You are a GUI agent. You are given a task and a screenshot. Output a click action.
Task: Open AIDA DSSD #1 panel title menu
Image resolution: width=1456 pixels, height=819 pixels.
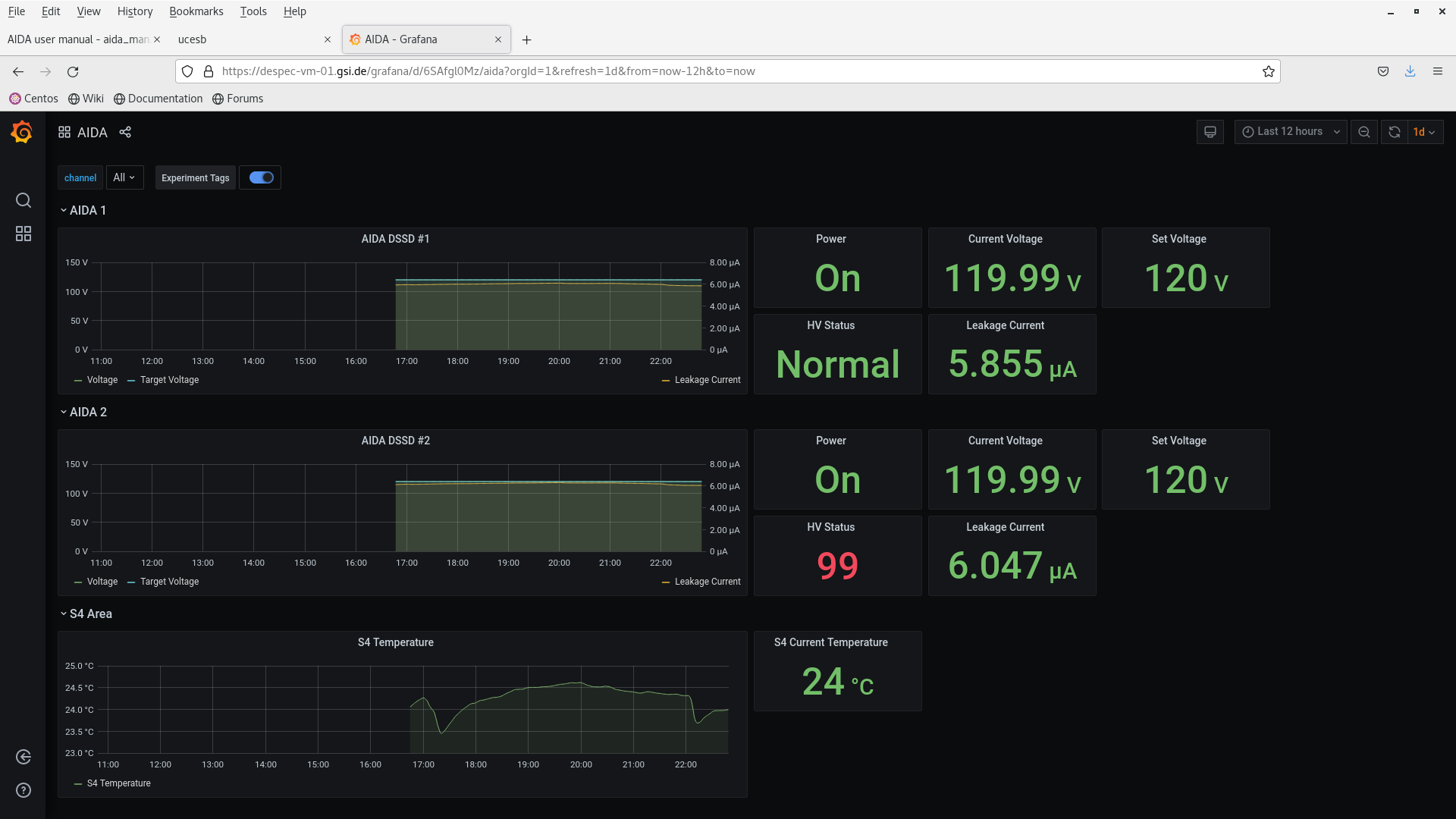pyautogui.click(x=395, y=239)
